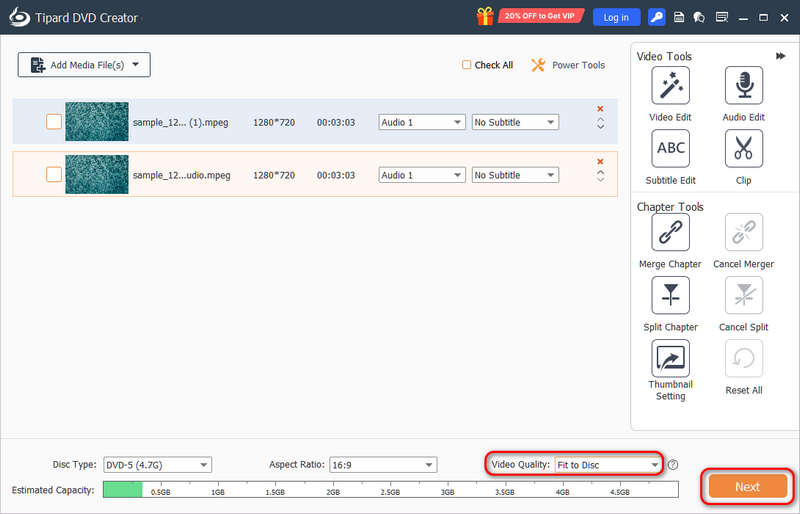Check the sample_12... (1).mpeg file checkbox
Viewport: 800px width, 514px height.
(x=54, y=122)
